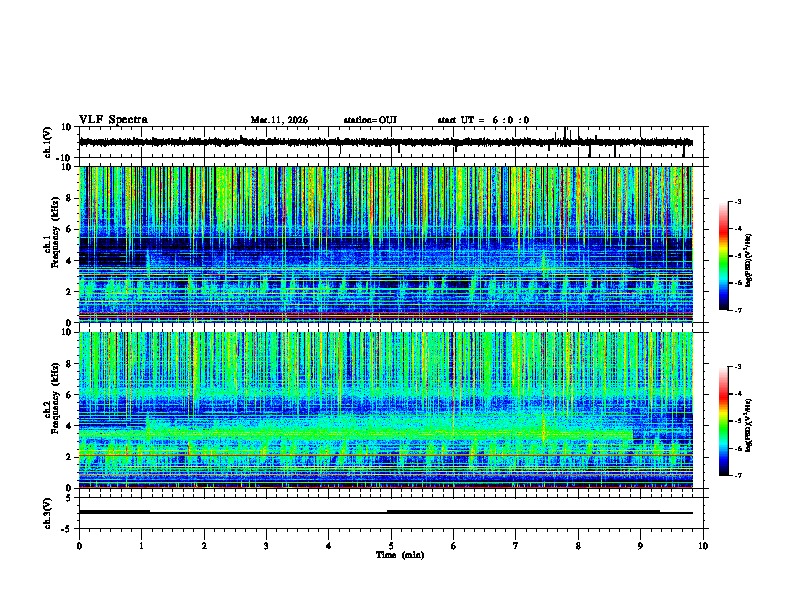Click time axis tick label "2"

(204, 546)
